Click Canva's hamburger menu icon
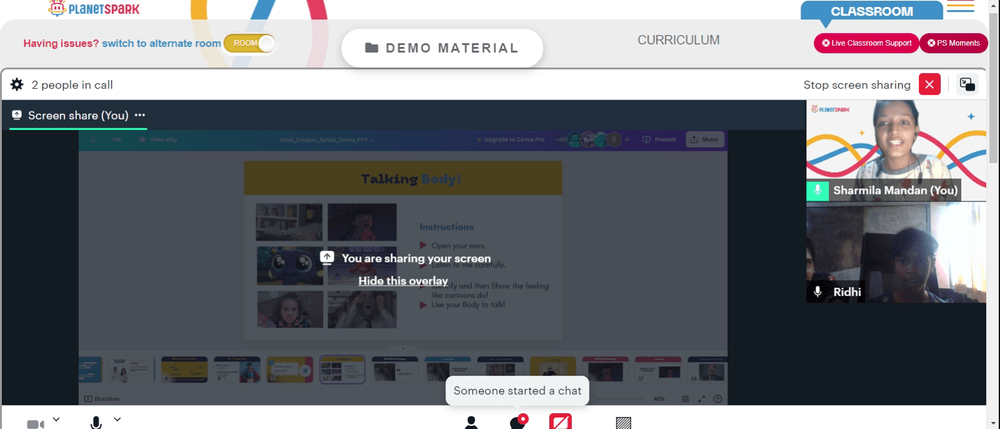The height and width of the screenshot is (429, 1000). coord(93,139)
